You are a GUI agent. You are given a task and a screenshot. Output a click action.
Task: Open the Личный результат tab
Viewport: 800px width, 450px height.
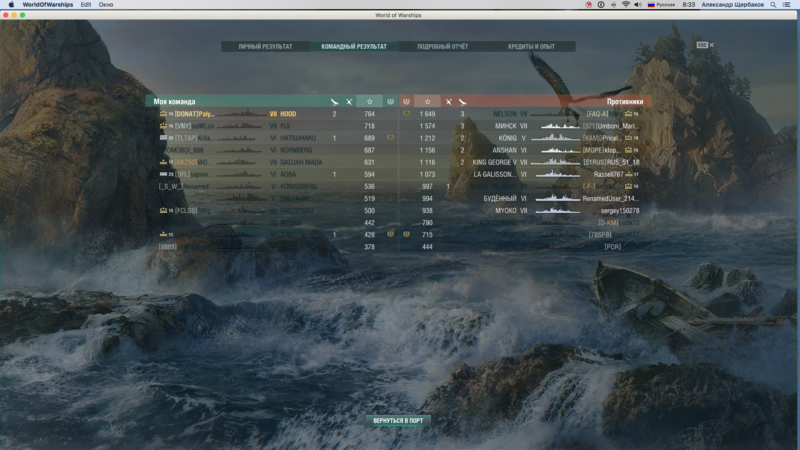pyautogui.click(x=265, y=46)
